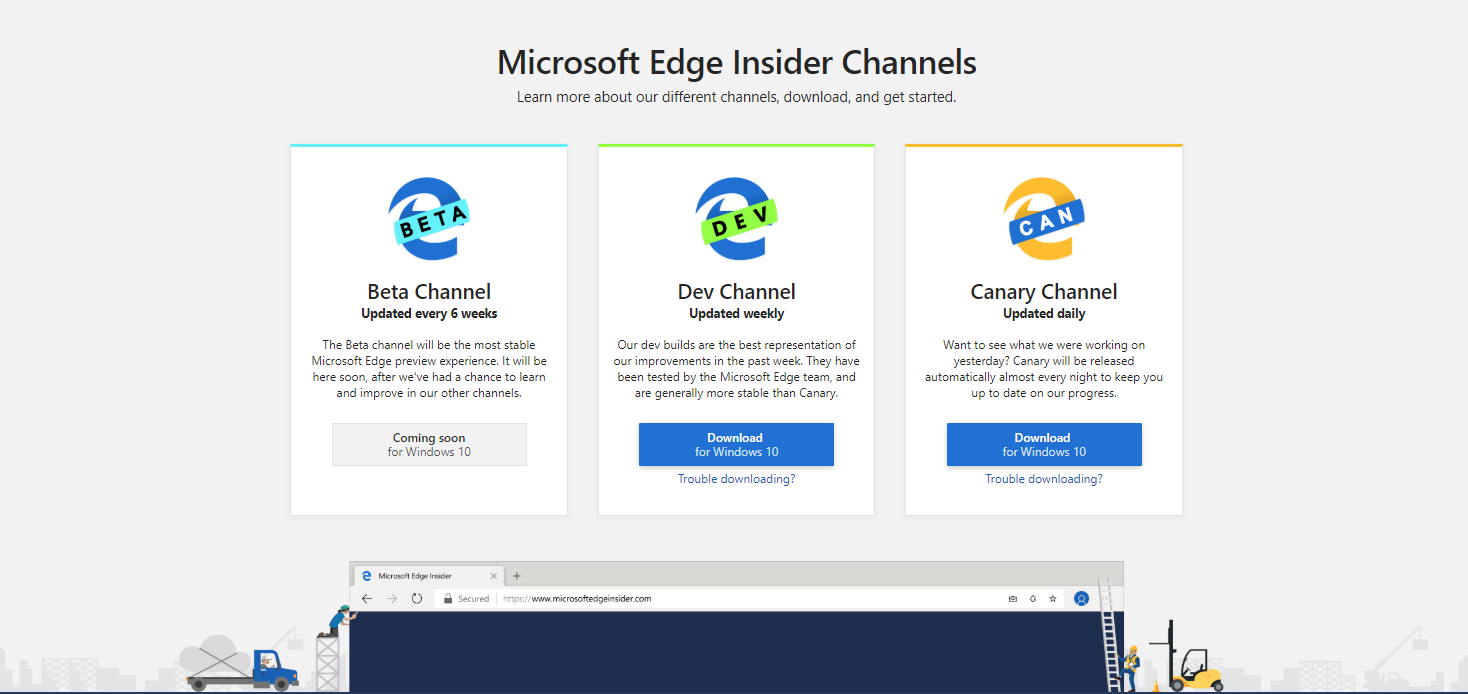Open a new tab with the plus icon
This screenshot has height=694, width=1468.
[x=516, y=576]
